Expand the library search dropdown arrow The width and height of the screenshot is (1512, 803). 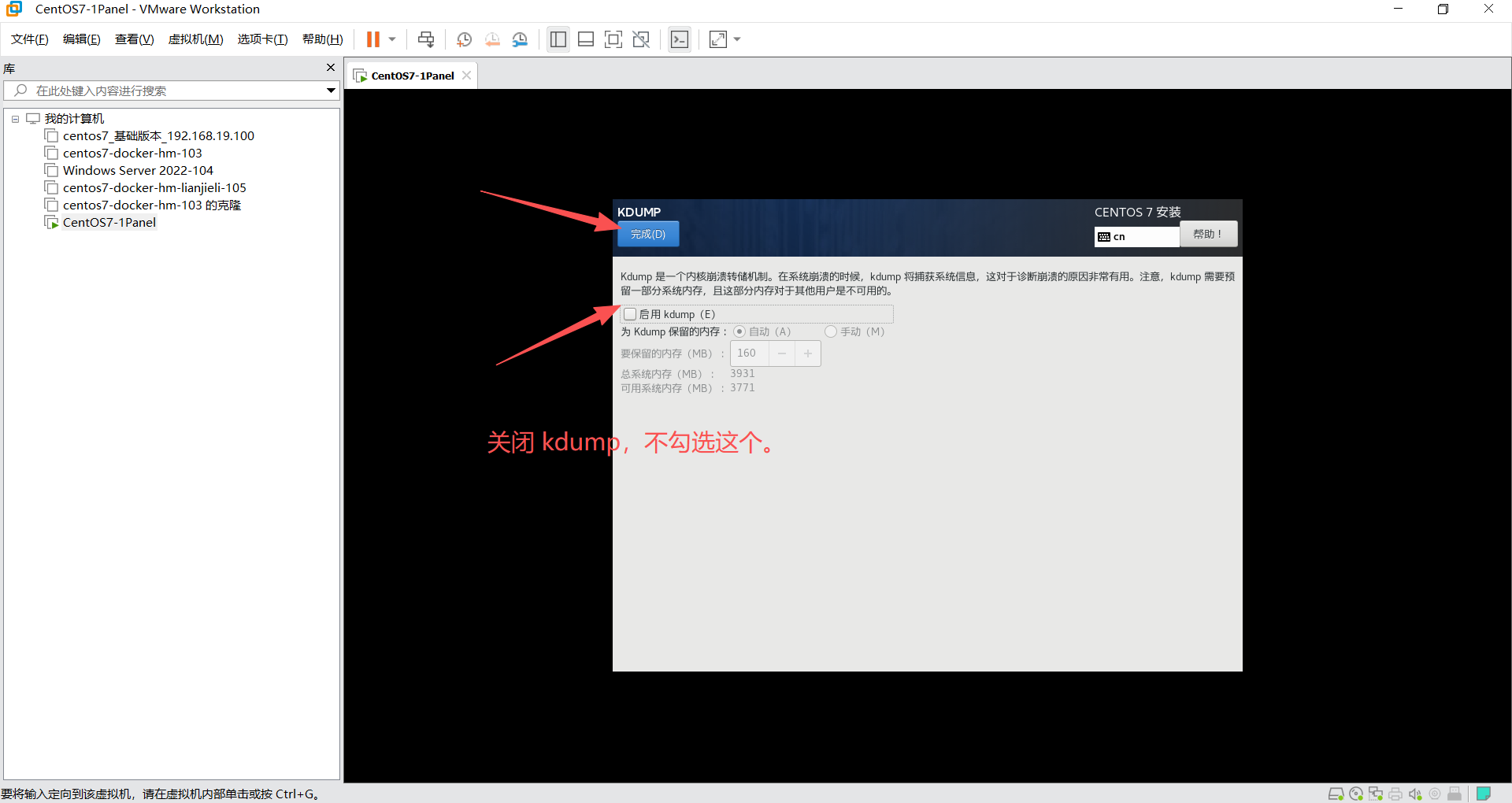point(331,91)
